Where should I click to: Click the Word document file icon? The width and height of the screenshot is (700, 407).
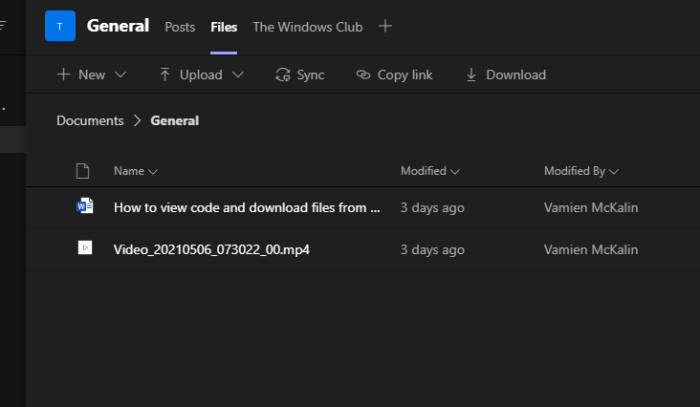[x=85, y=207]
